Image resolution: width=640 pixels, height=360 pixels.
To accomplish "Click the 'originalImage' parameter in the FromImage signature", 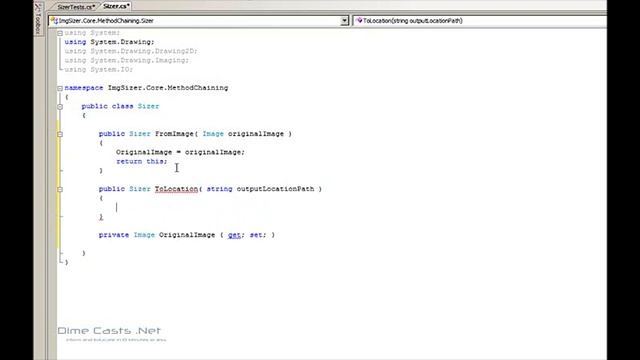I will [x=256, y=133].
